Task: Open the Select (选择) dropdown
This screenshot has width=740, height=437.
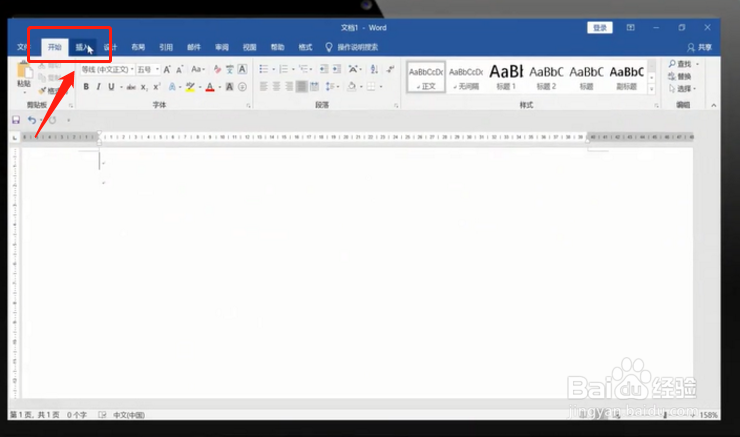Action: (x=683, y=89)
